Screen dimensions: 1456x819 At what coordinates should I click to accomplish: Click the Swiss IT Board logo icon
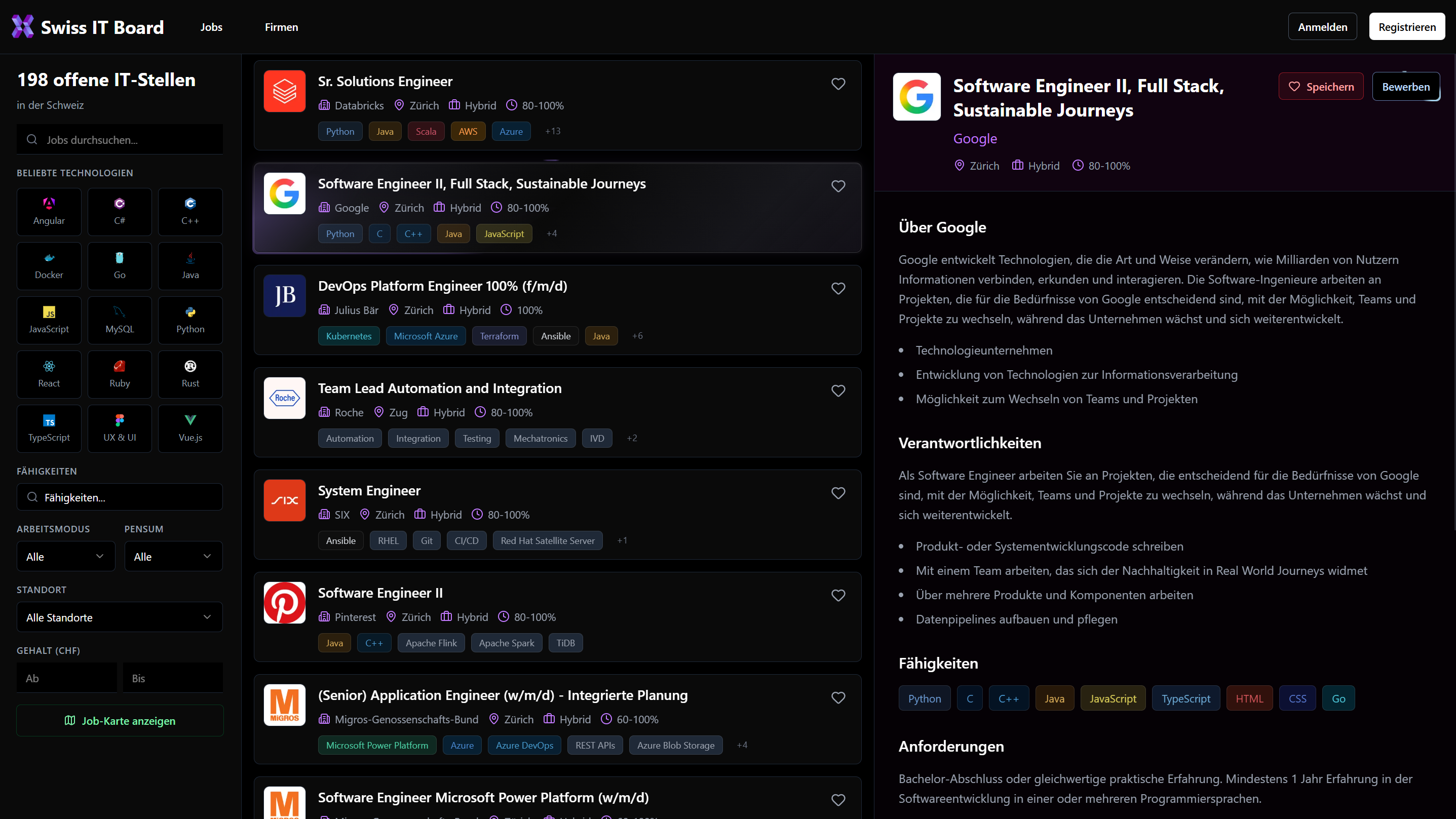click(x=23, y=26)
